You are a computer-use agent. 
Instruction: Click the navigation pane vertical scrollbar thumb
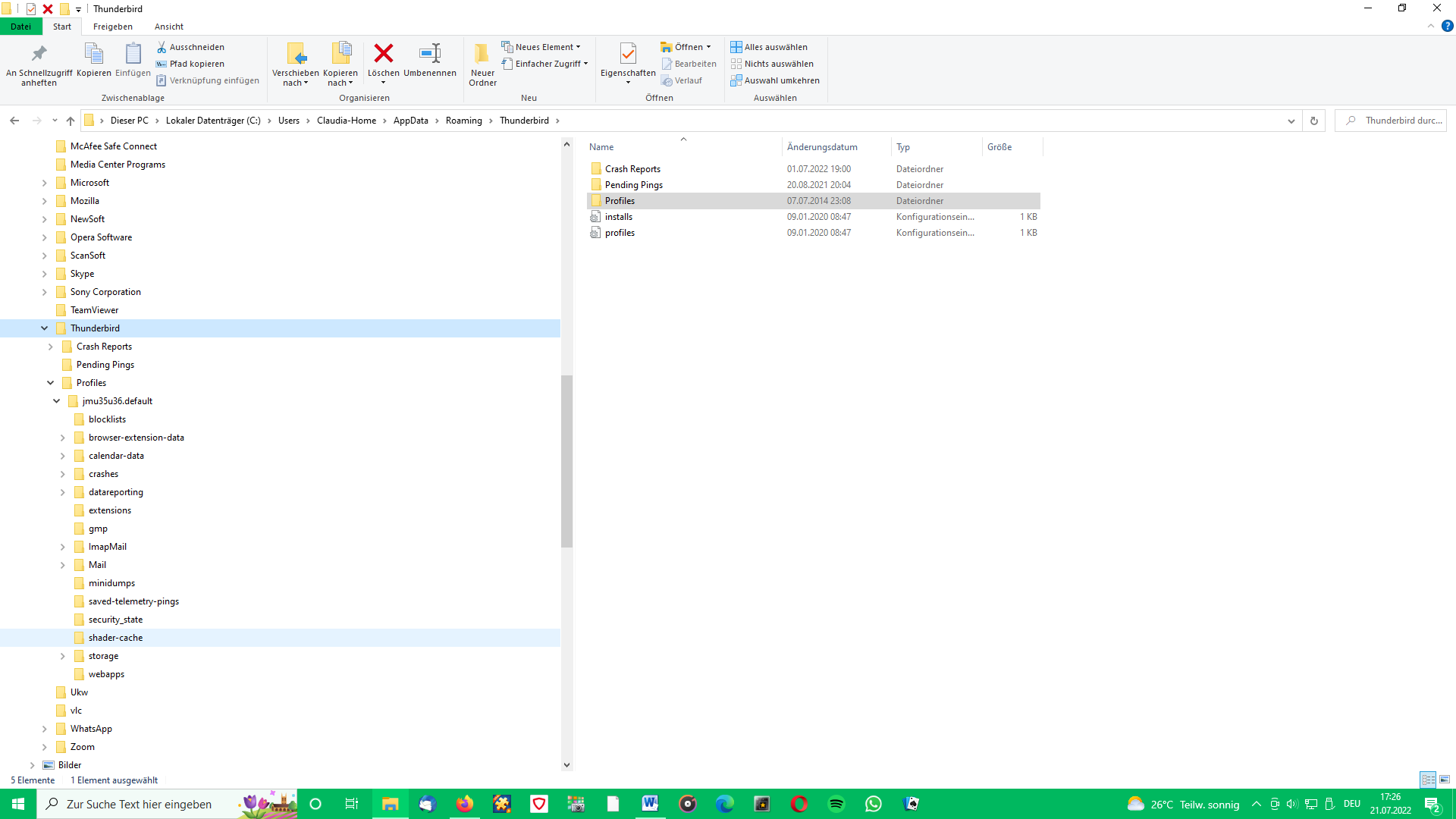tap(566, 461)
